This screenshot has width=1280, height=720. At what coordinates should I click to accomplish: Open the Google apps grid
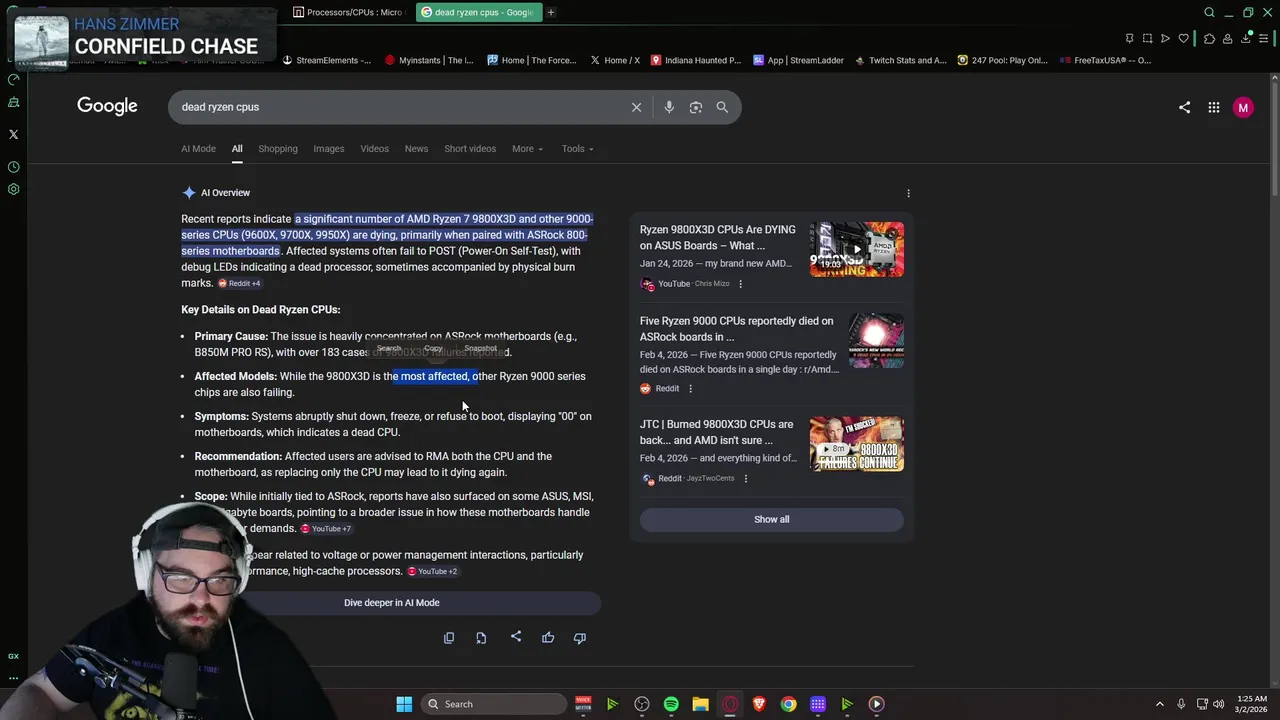click(x=1213, y=107)
